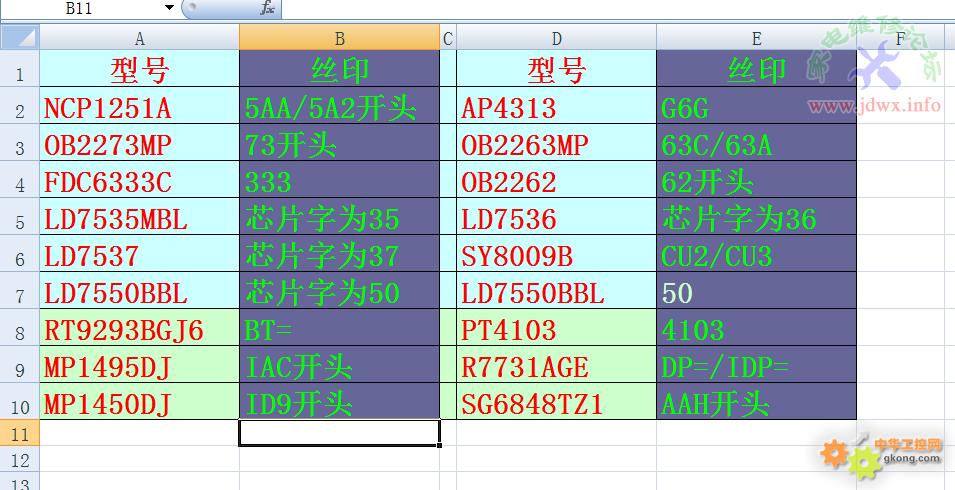This screenshot has width=955, height=490.
Task: Select column D header
Action: pyautogui.click(x=556, y=39)
